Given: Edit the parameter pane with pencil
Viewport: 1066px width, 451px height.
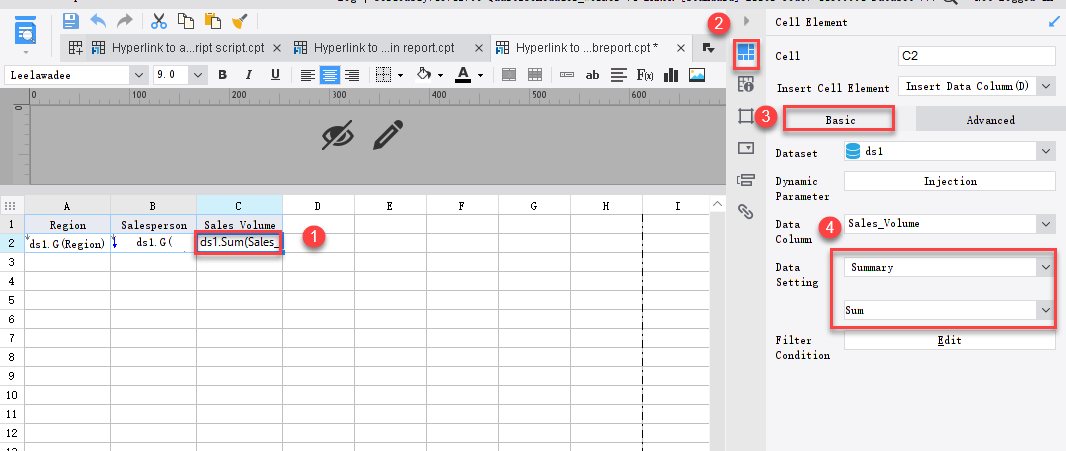Looking at the screenshot, I should [x=388, y=135].
